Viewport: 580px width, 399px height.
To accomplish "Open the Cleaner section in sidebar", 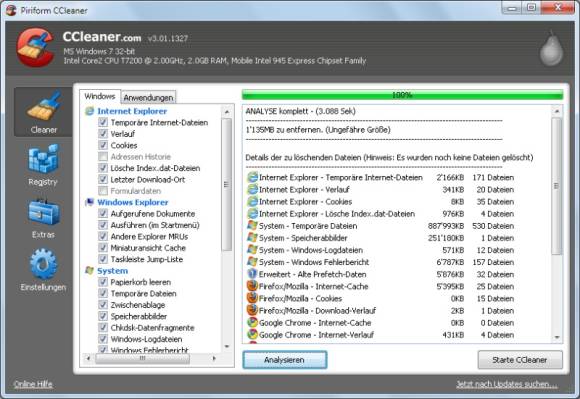I will click(x=43, y=112).
